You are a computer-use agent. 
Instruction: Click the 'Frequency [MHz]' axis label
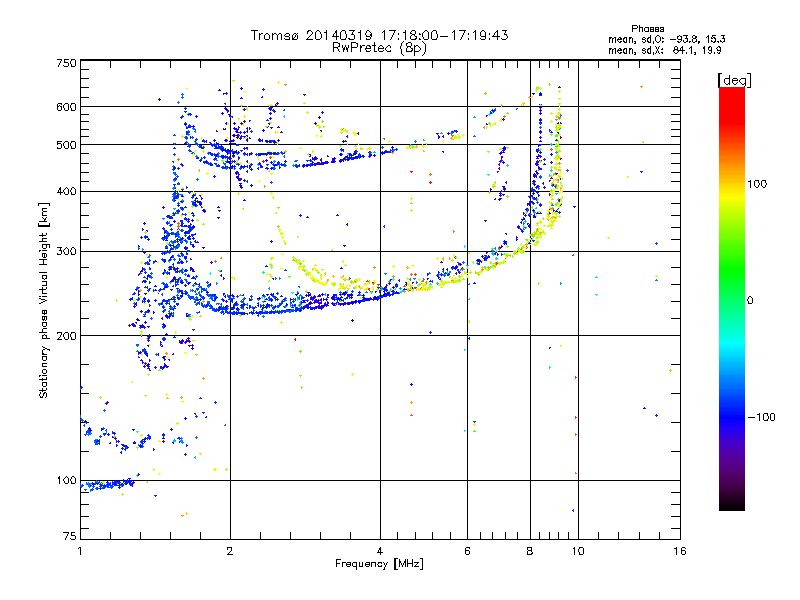(379, 564)
